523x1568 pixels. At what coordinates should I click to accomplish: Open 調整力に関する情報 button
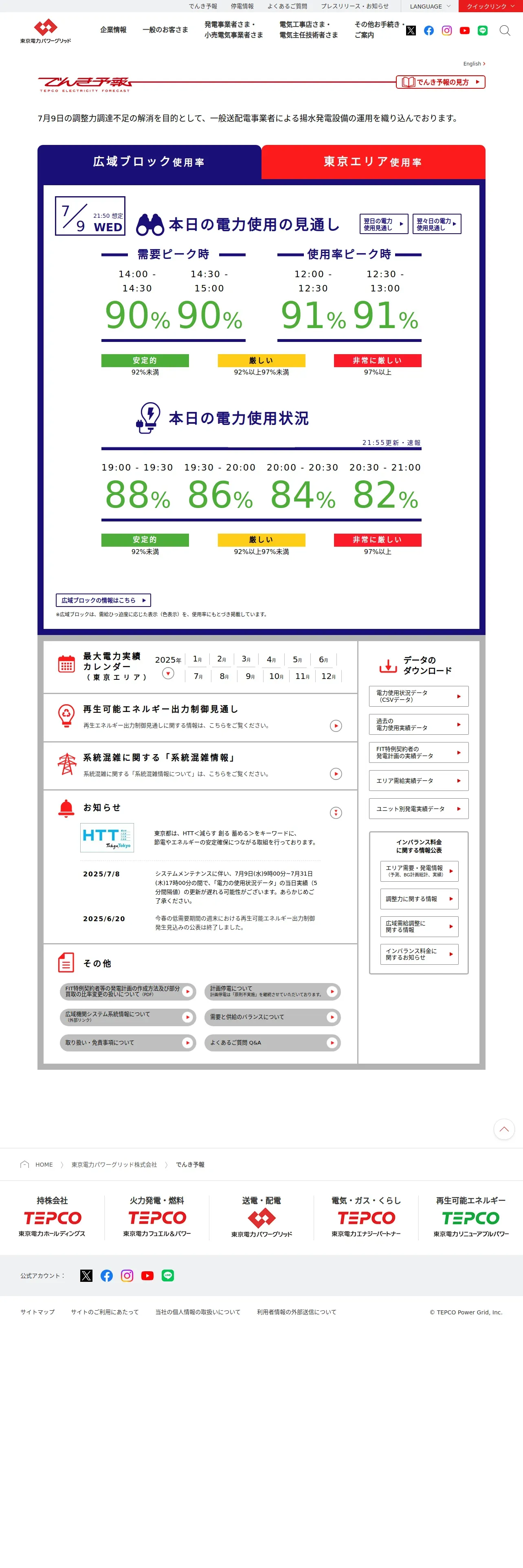click(420, 899)
